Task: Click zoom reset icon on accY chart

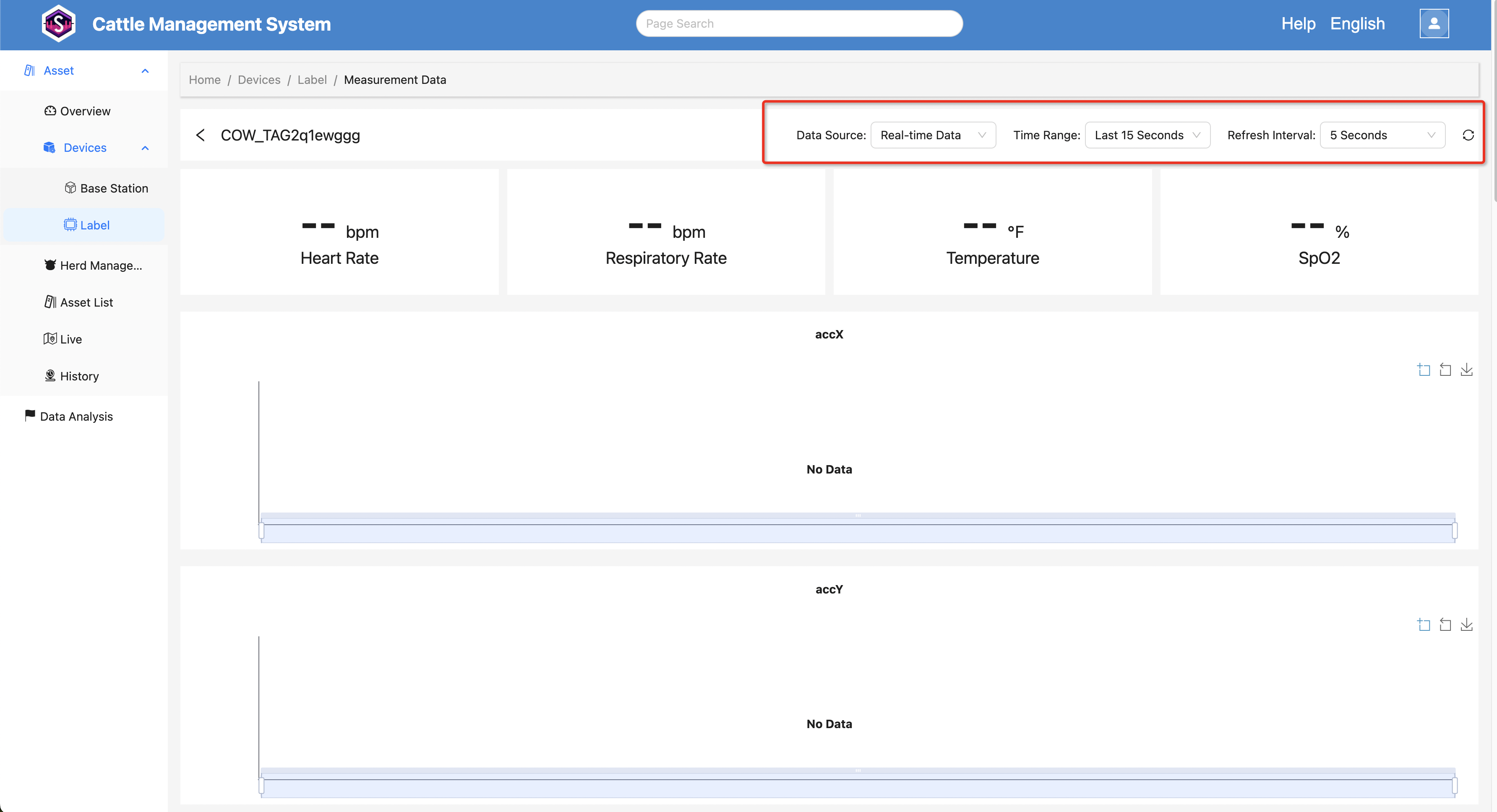Action: tap(1445, 625)
